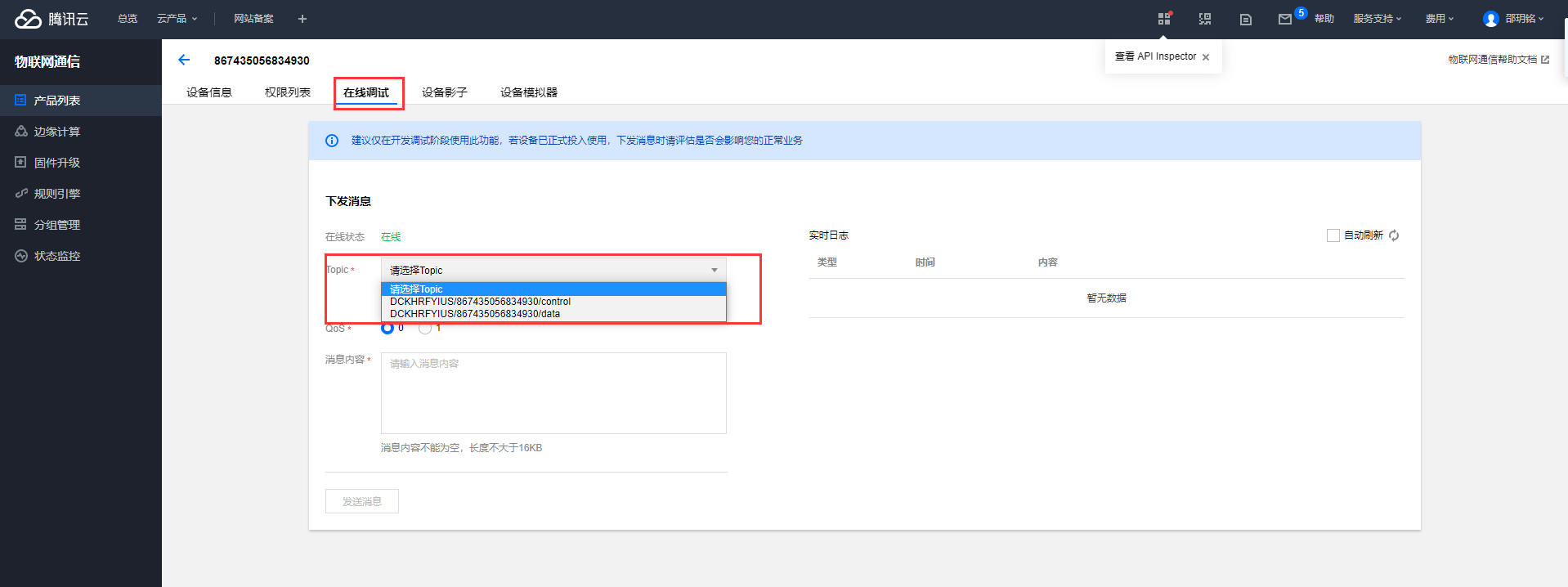Switch to the 在线调试 tab
Image resolution: width=1568 pixels, height=587 pixels.
click(366, 92)
